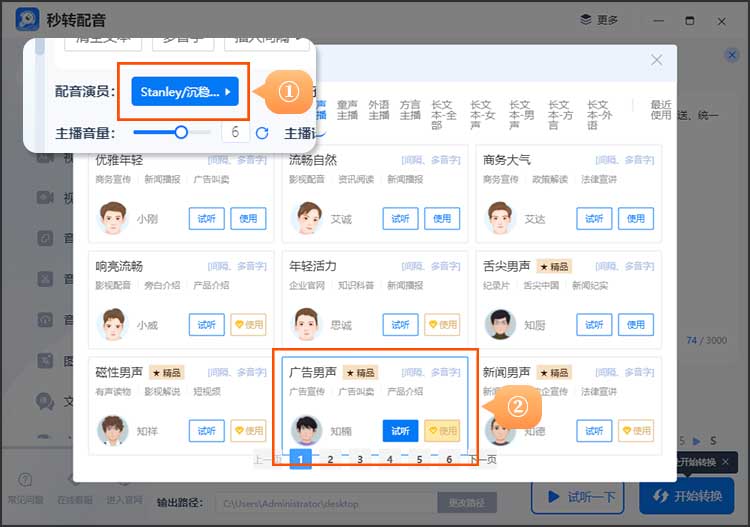Go to page 5 of voice list
Image resolution: width=750 pixels, height=527 pixels.
point(419,460)
